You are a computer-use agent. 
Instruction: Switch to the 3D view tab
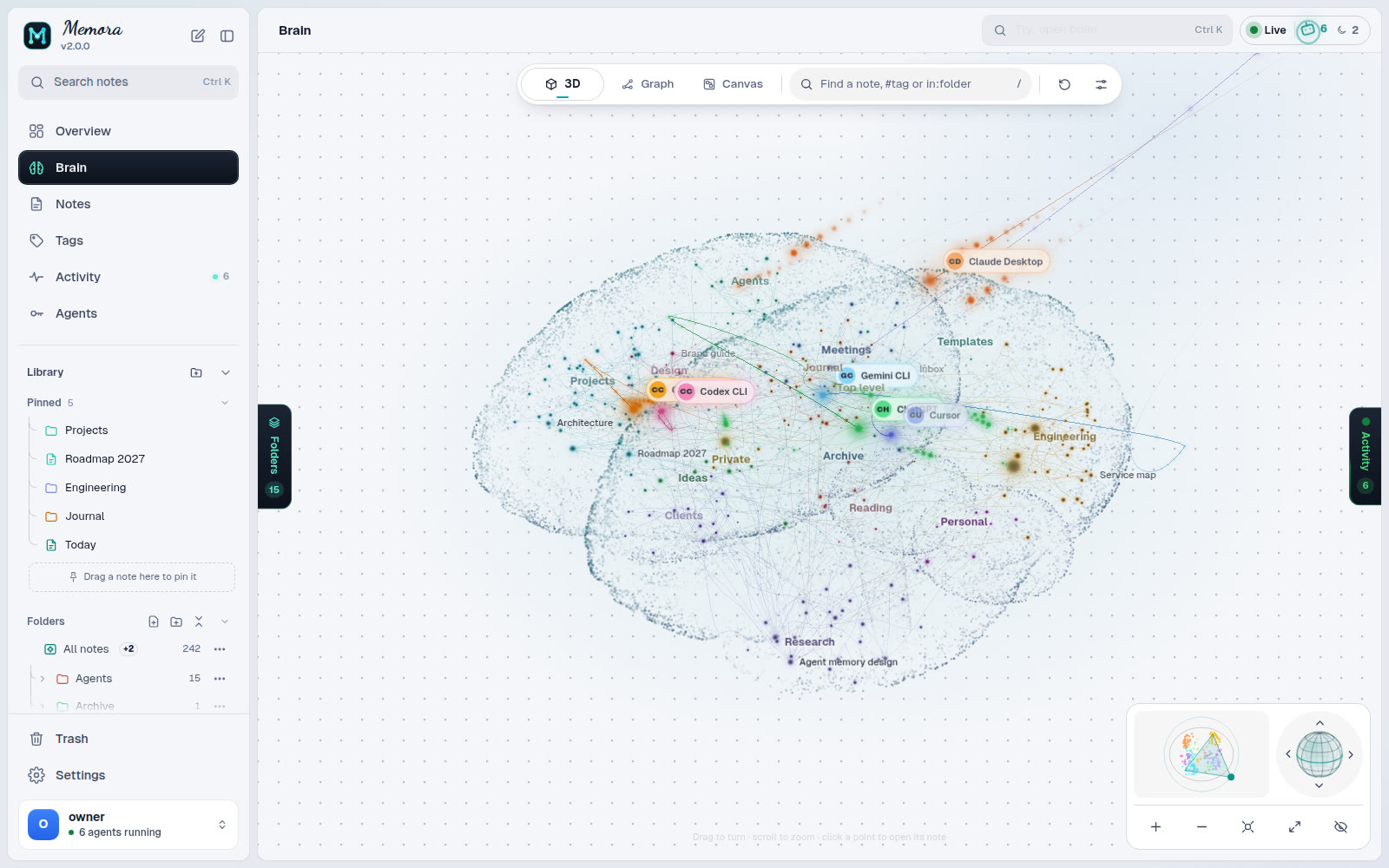[563, 84]
